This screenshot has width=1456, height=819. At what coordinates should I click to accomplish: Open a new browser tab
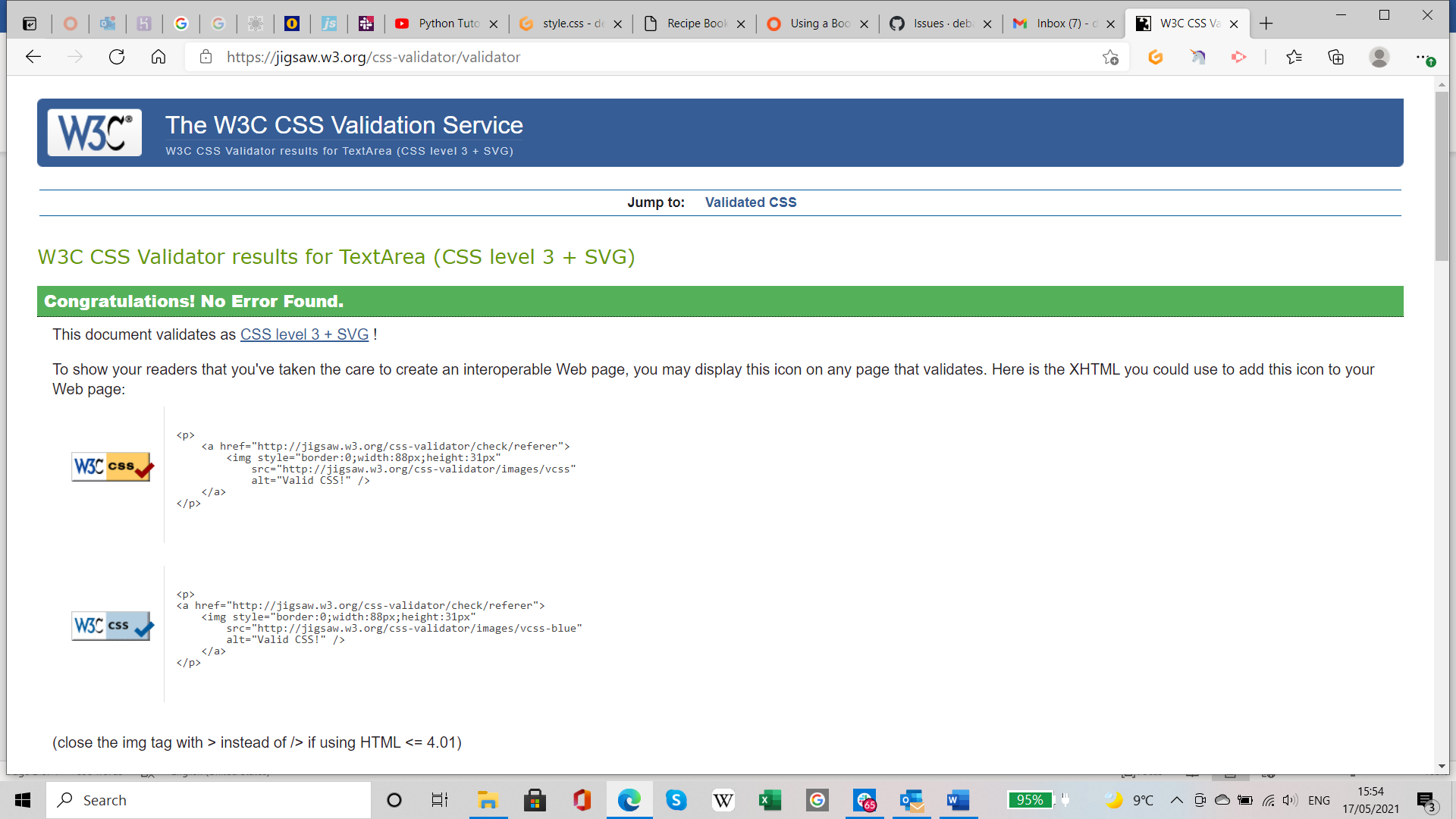coord(1266,24)
